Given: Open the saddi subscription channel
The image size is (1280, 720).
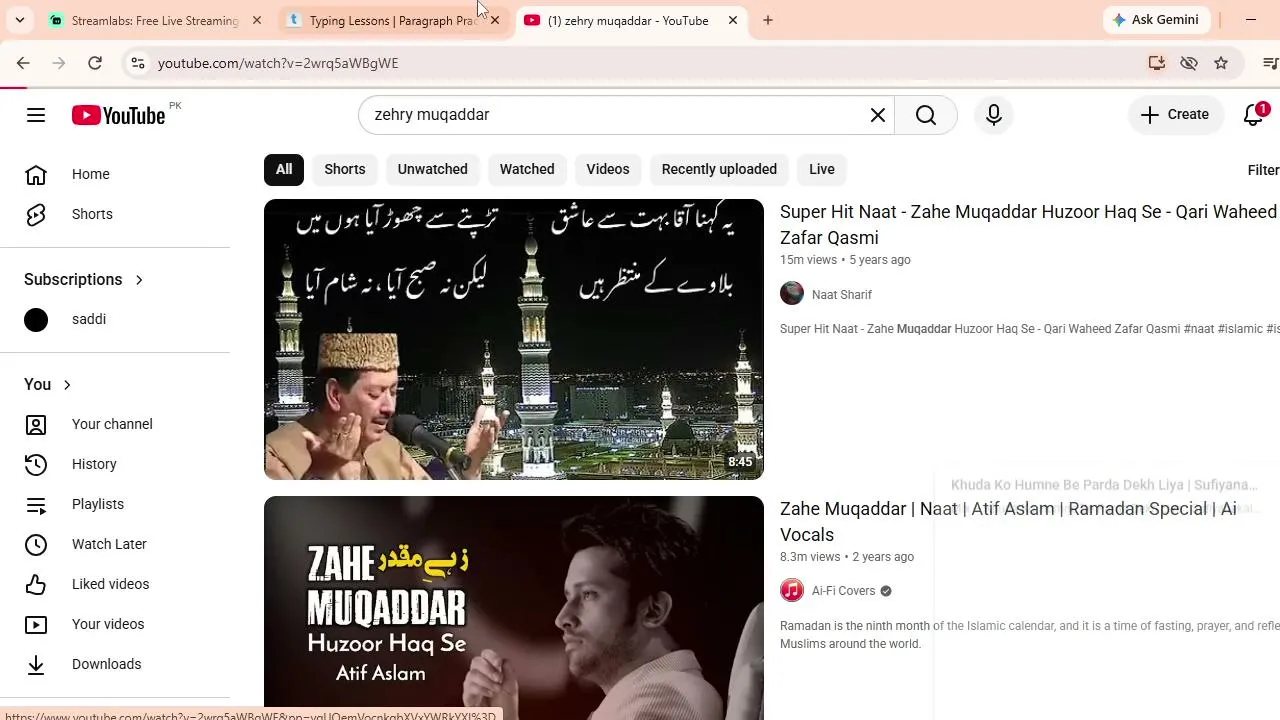Looking at the screenshot, I should coord(115,319).
